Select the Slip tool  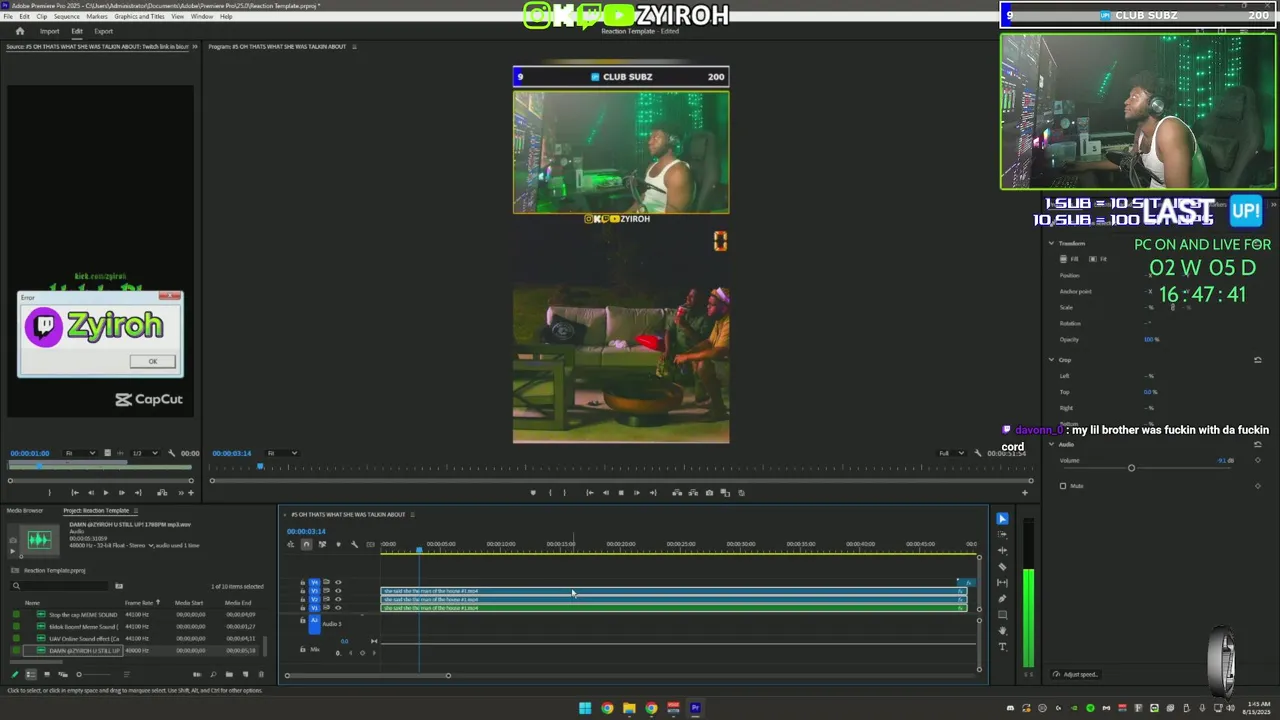point(1002,582)
